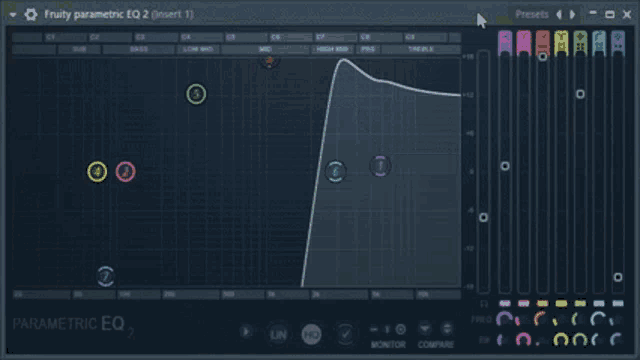Screen dimensions: 640x360
Task: Click band 7 level slider handle near bottom
Action: click(618, 278)
